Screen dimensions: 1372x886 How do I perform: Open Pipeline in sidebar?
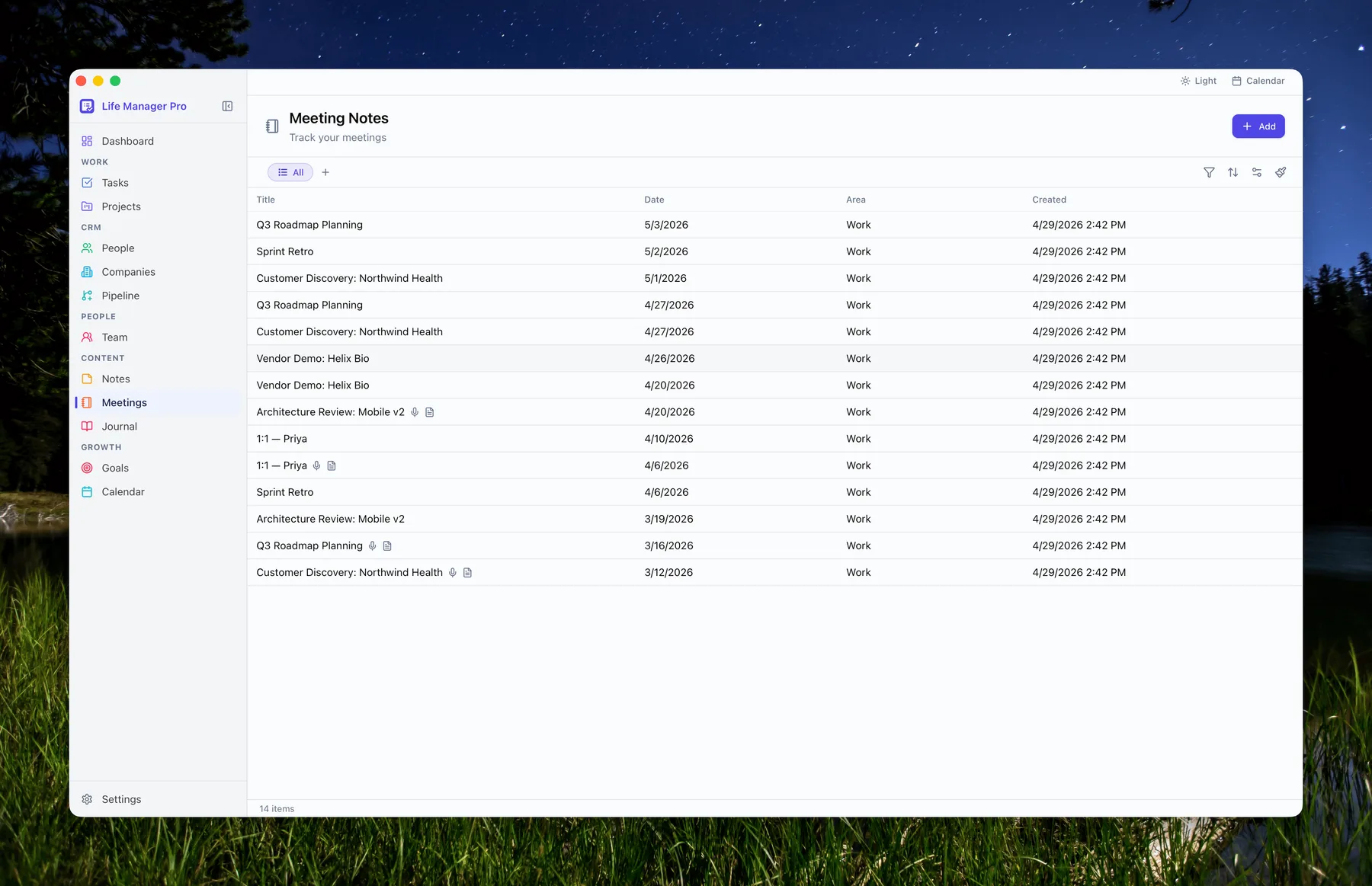(158, 296)
